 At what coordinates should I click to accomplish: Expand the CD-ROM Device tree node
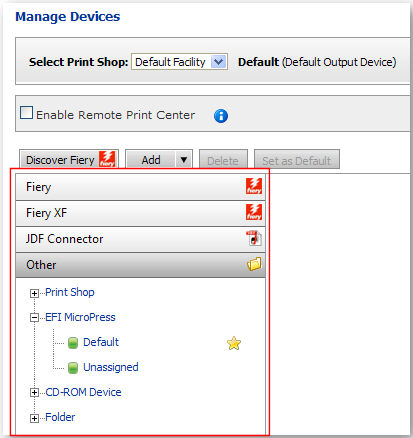click(x=34, y=393)
